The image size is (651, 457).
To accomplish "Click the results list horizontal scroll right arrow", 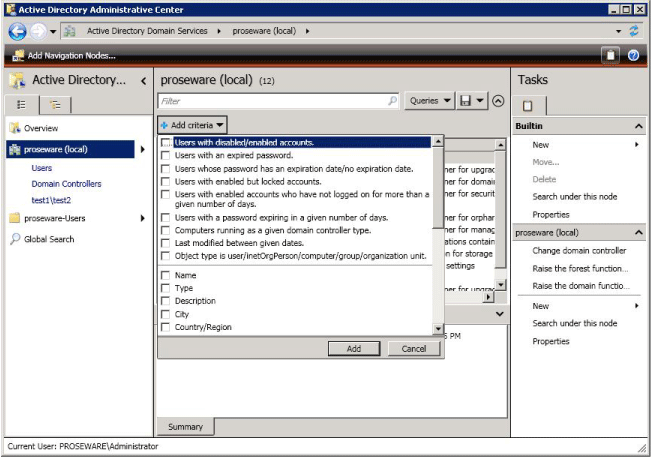I will [488, 297].
